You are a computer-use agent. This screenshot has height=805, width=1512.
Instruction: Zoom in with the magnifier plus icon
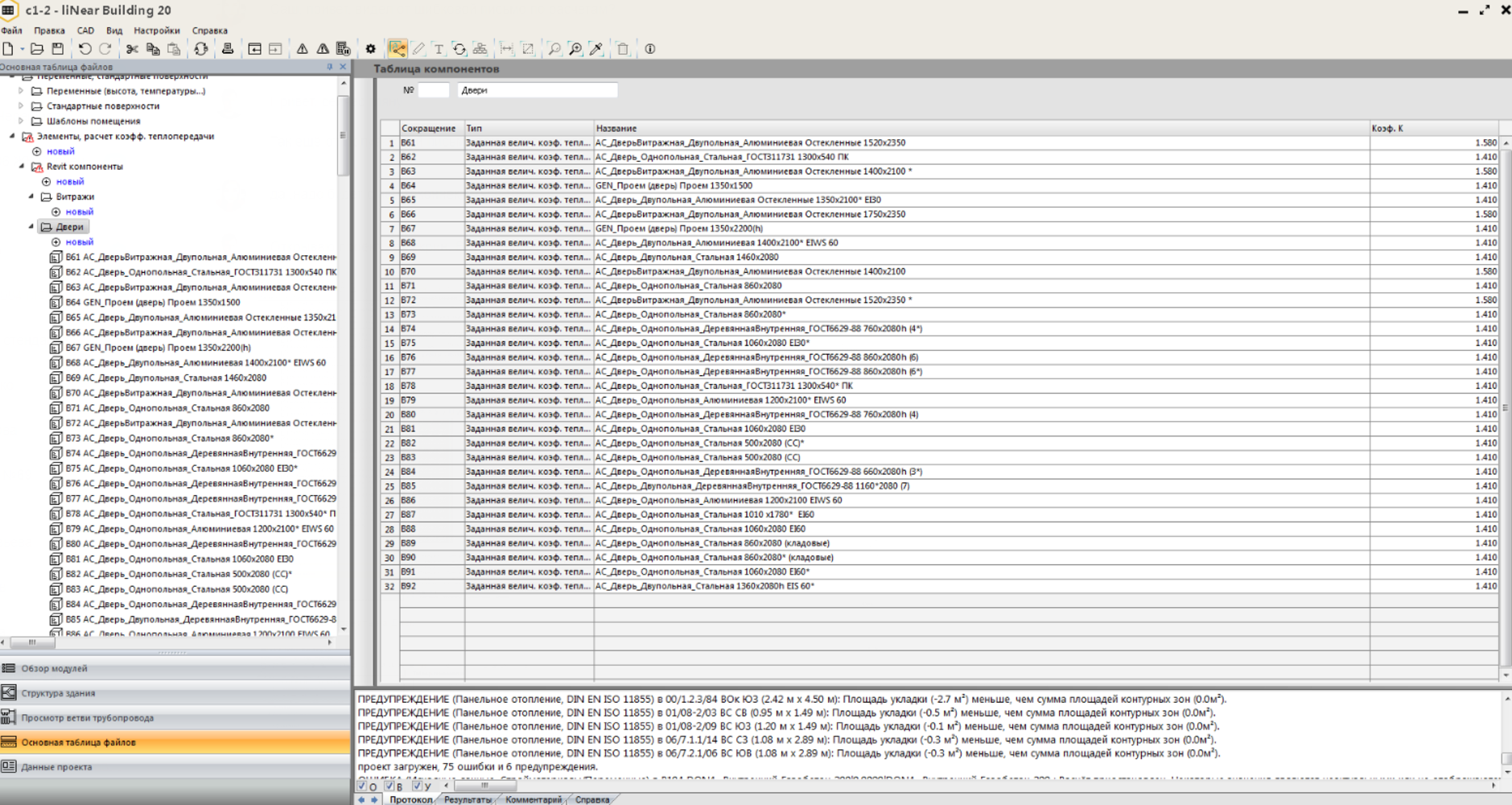(575, 49)
